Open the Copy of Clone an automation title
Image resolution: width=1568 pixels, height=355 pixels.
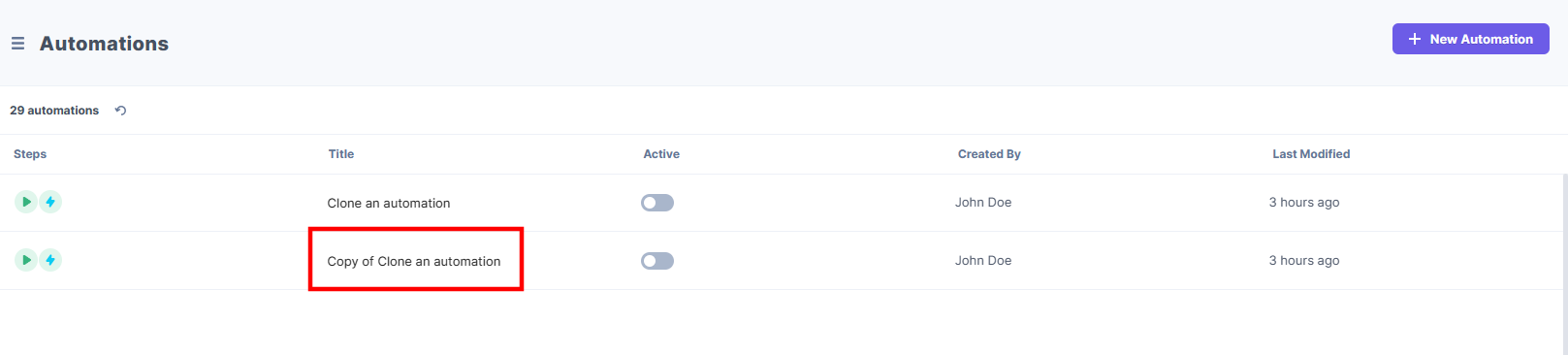(x=414, y=261)
